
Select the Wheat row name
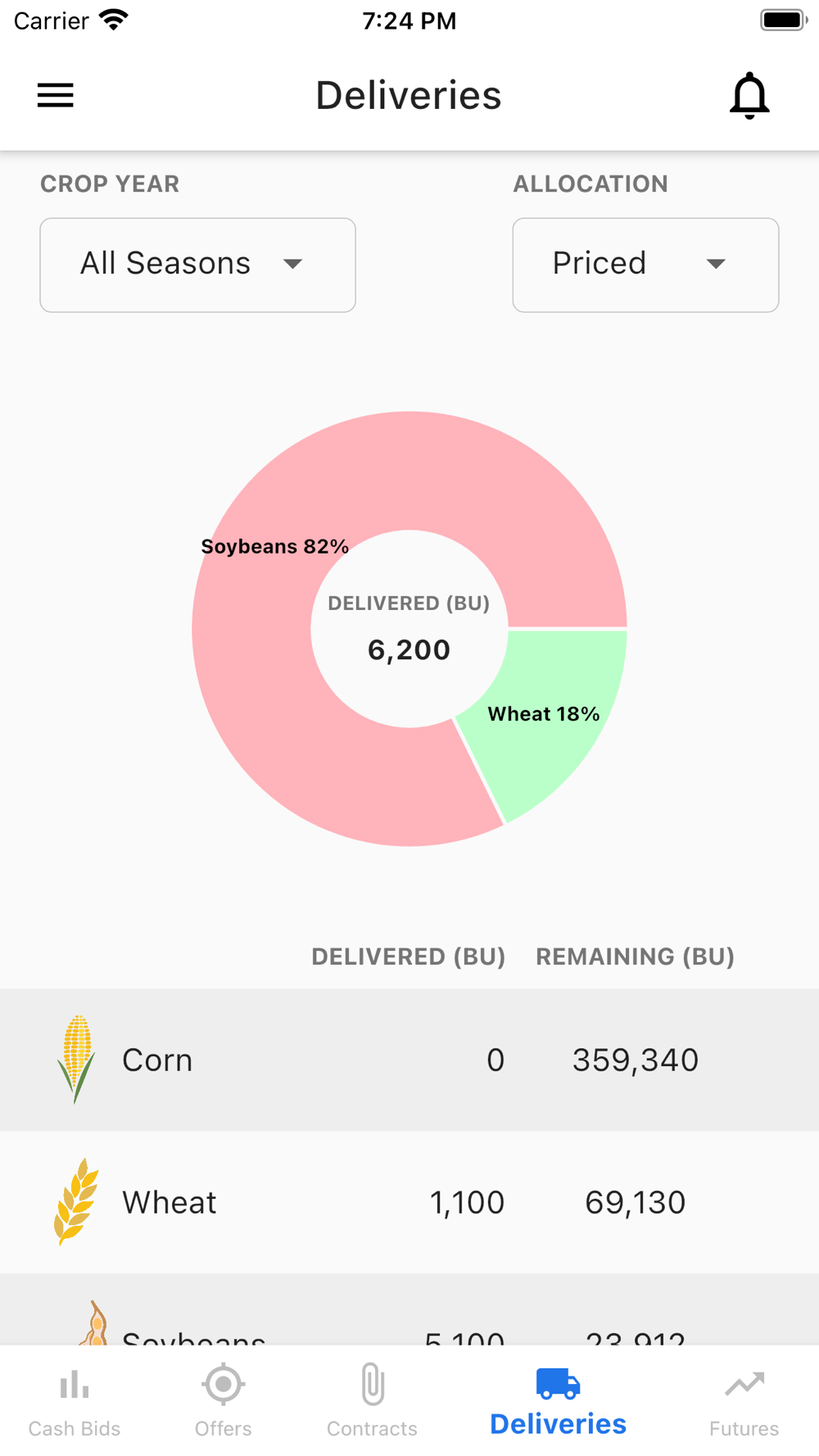170,1202
